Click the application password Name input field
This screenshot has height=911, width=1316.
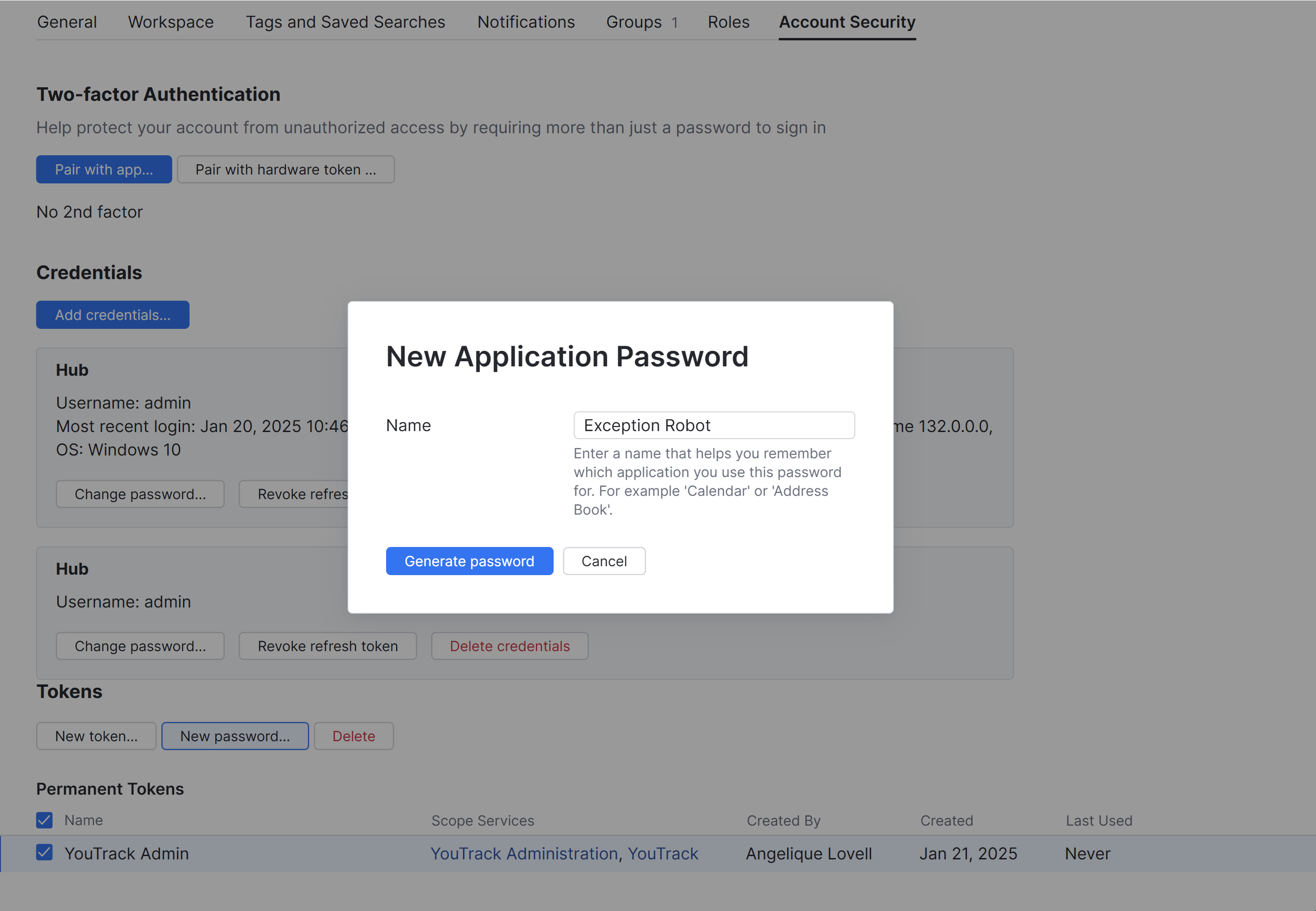point(714,425)
